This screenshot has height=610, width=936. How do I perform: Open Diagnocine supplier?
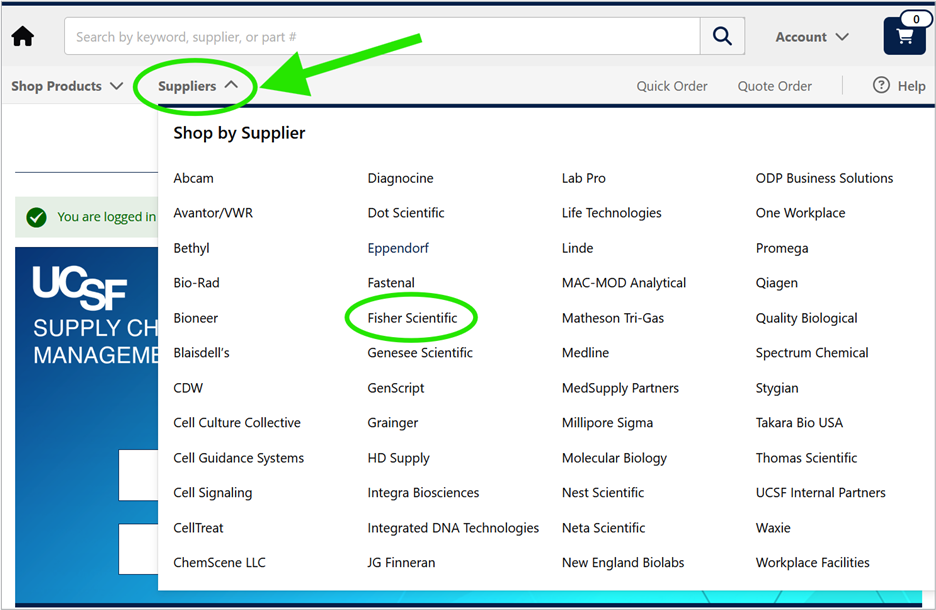[x=401, y=178]
